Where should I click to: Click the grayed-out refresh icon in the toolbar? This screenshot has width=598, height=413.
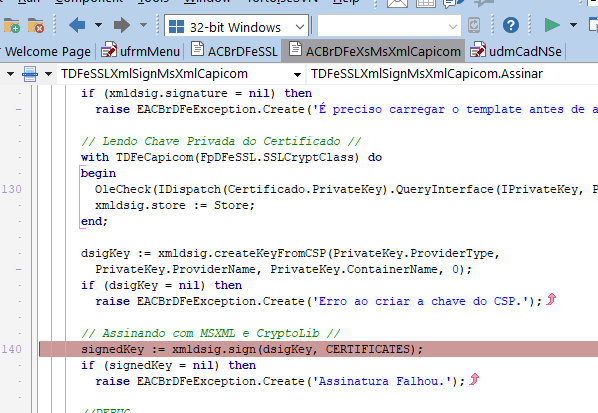tap(474, 26)
